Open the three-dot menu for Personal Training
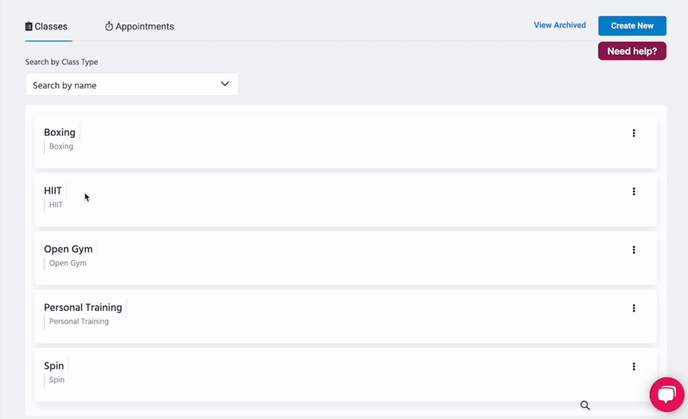The height and width of the screenshot is (419, 688). coord(633,309)
